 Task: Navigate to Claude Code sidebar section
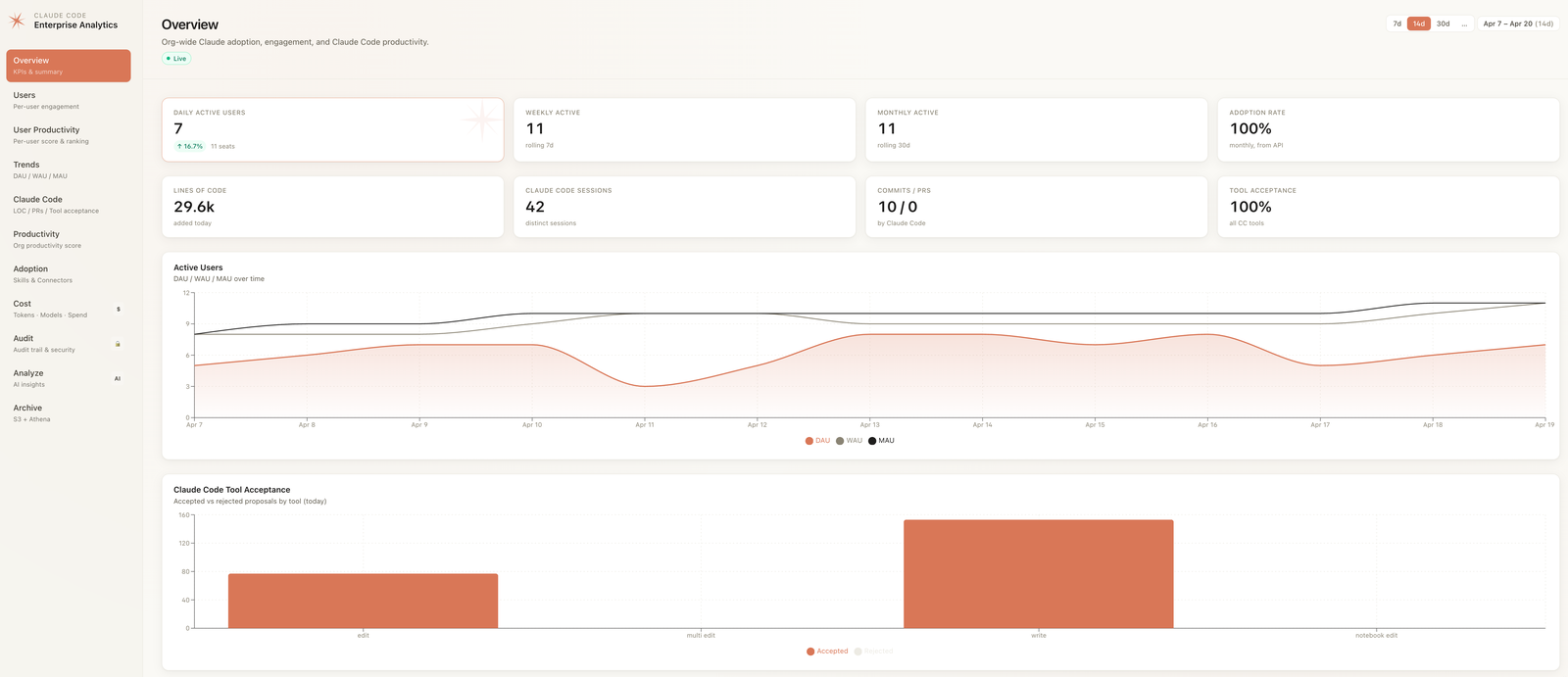click(69, 205)
